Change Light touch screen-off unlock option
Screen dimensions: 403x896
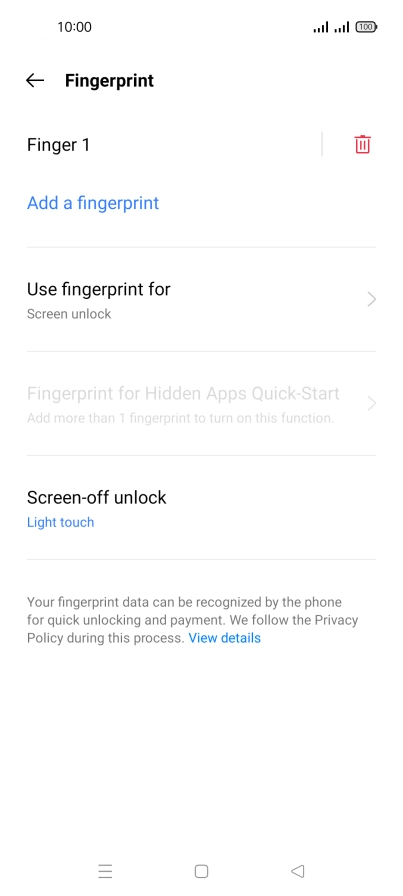[x=61, y=522]
